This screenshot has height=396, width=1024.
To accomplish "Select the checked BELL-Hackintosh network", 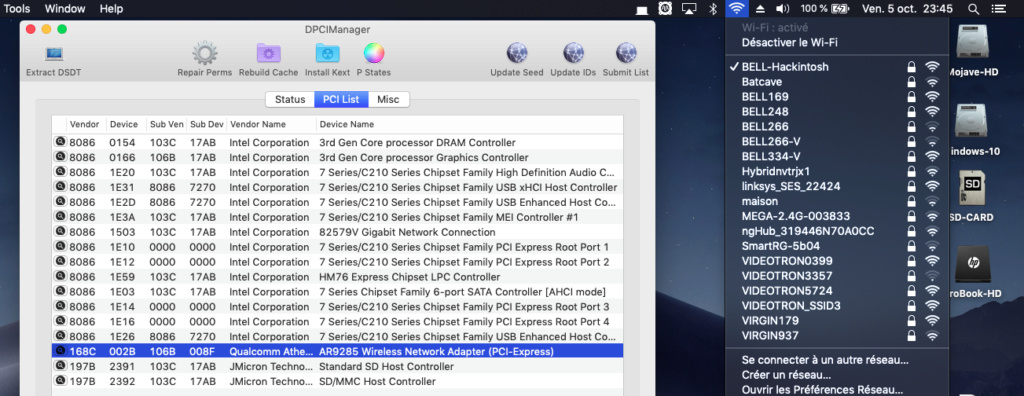I will pos(837,67).
